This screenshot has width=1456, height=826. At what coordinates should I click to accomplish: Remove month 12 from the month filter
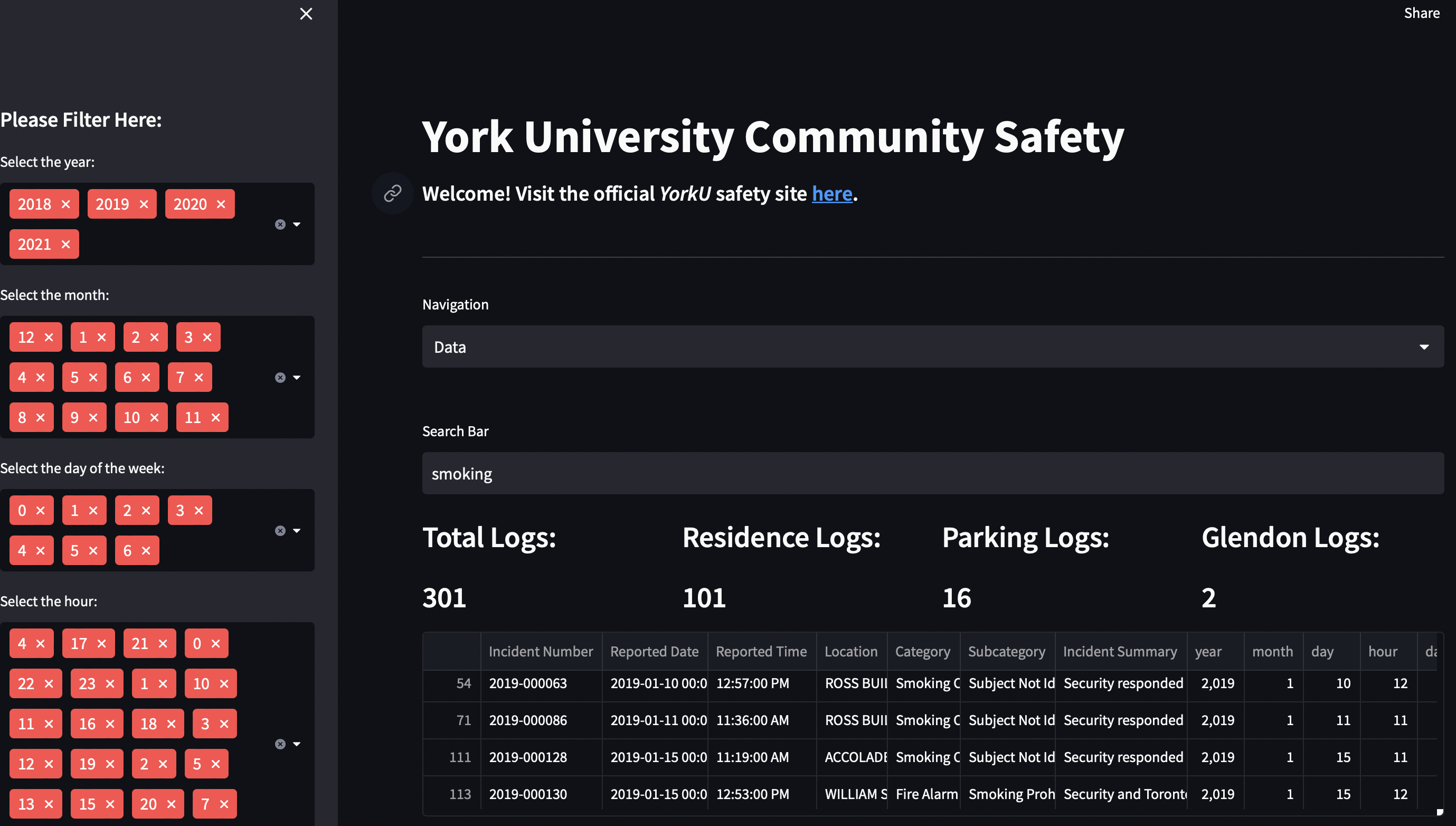(49, 337)
